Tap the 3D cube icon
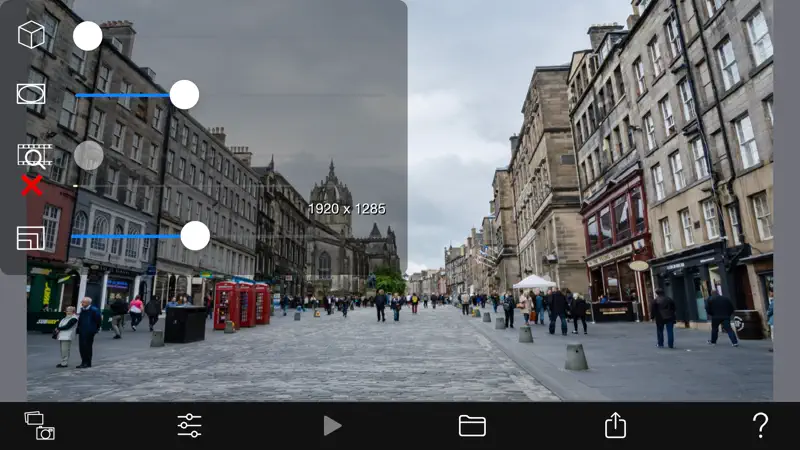The height and width of the screenshot is (450, 800). (31, 35)
